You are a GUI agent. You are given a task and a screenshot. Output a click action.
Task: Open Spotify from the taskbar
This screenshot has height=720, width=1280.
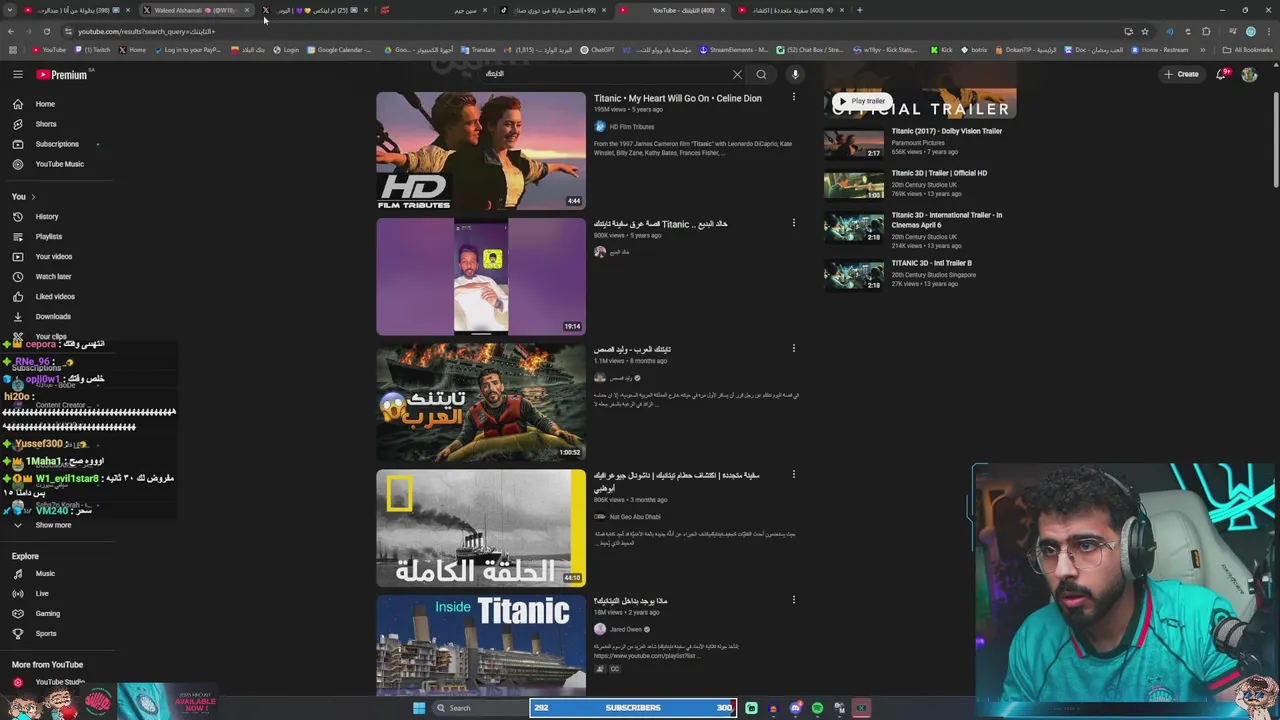click(817, 708)
